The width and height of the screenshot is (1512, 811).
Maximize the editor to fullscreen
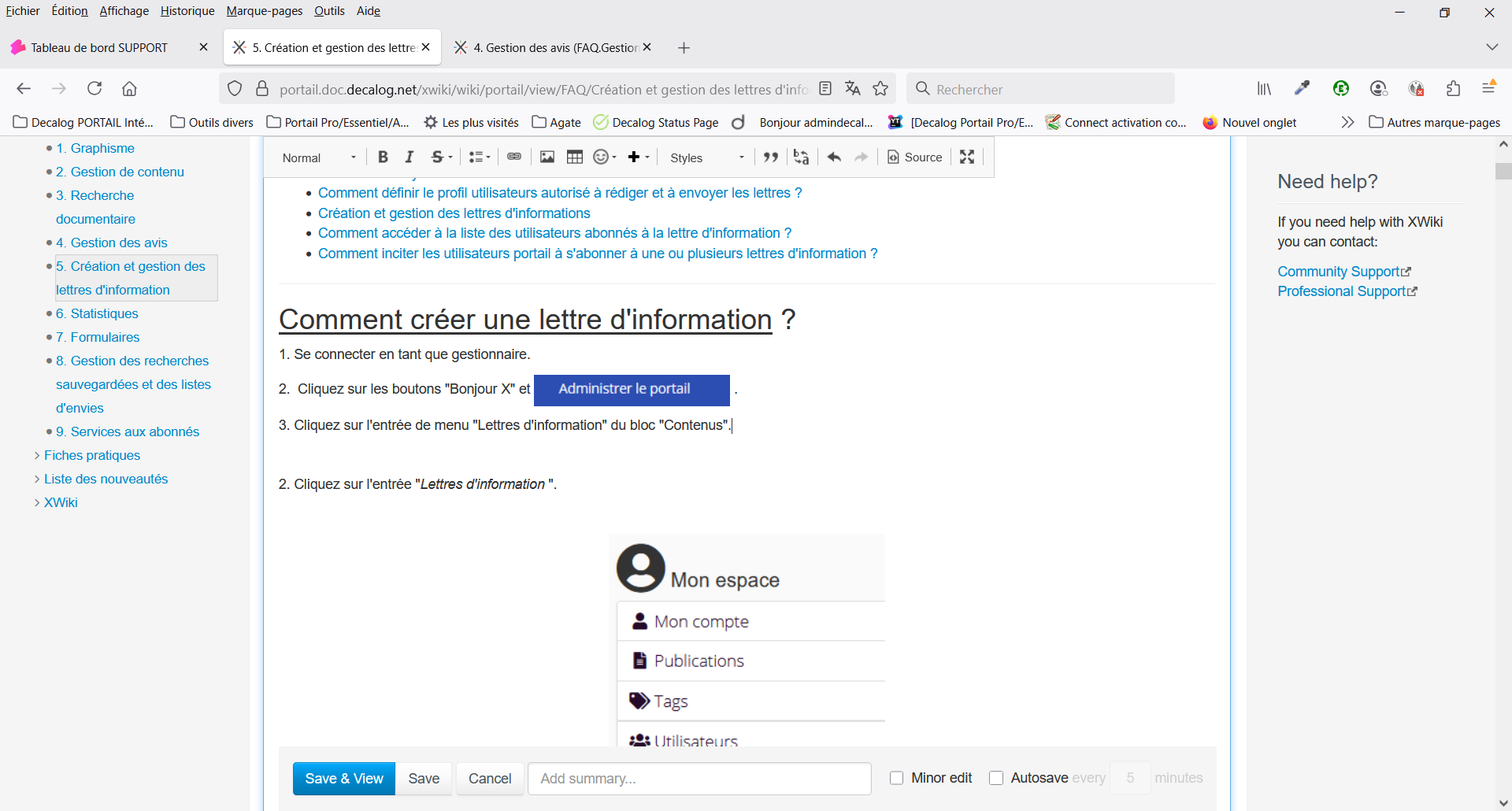point(967,157)
